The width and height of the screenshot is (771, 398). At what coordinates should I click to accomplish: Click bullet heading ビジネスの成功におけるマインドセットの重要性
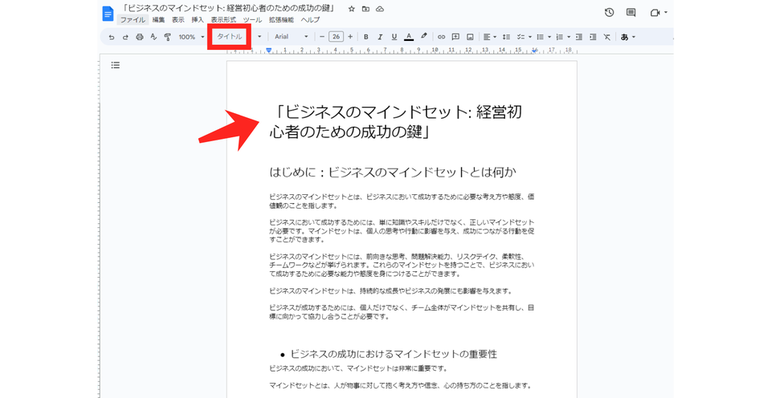[x=393, y=354]
